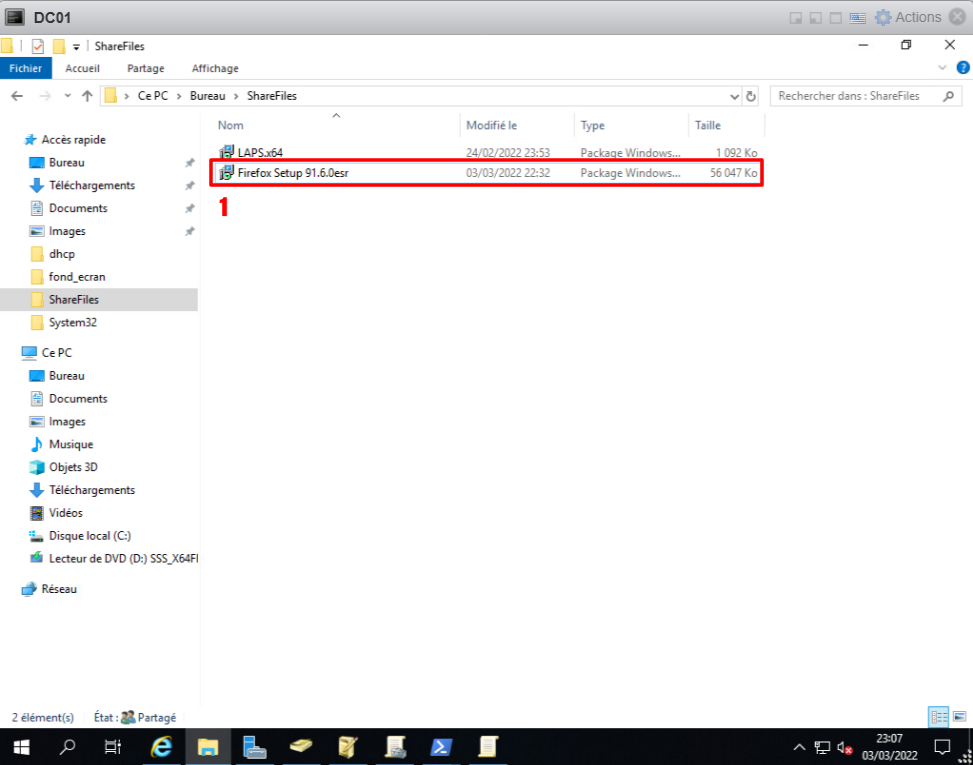
Task: Expand the ribbon with the chevron
Action: point(942,68)
